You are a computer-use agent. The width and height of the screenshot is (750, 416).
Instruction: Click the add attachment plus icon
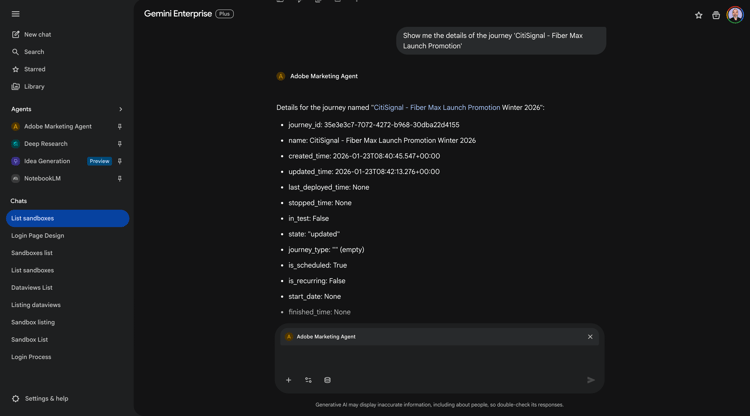tap(289, 380)
